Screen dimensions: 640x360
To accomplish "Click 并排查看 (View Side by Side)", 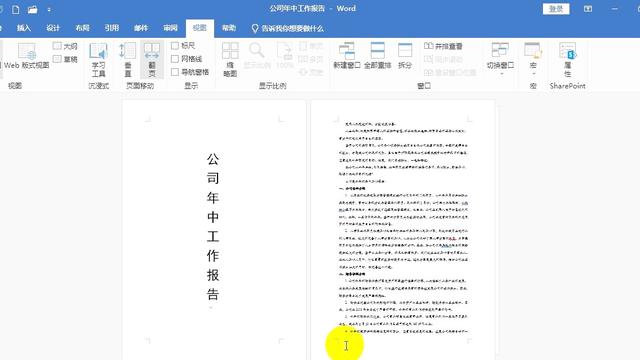I will [x=443, y=46].
